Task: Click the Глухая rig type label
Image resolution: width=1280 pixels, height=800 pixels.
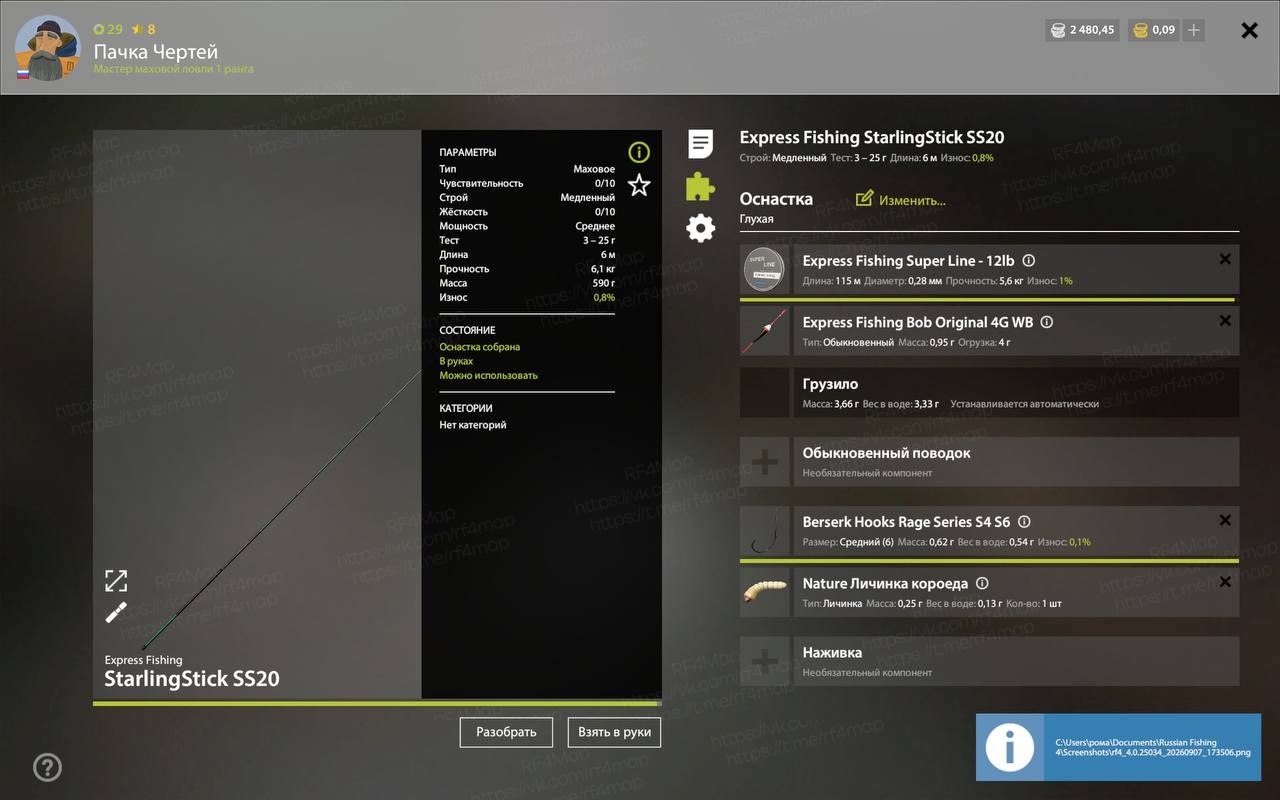Action: 756,219
